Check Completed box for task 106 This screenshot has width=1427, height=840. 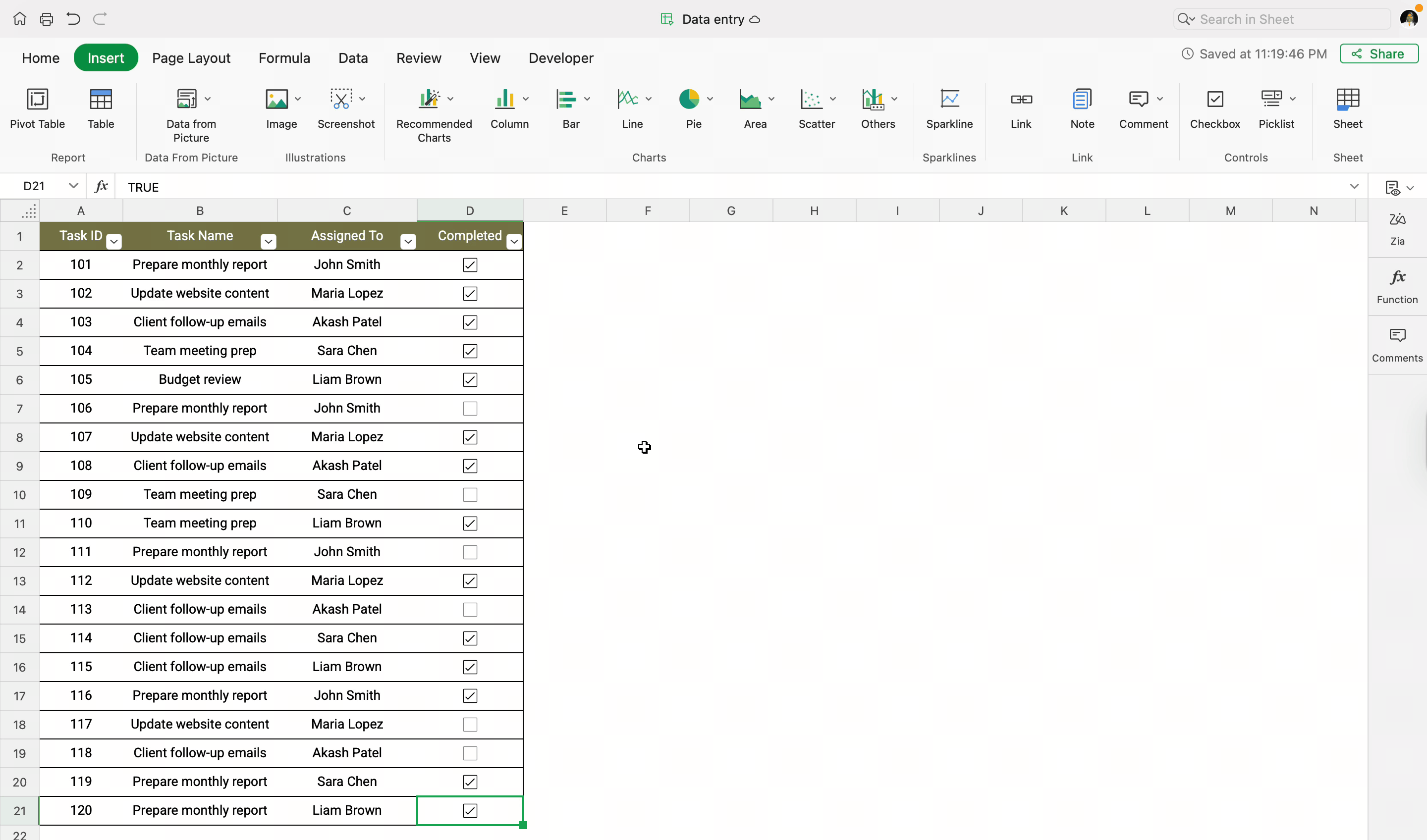470,409
